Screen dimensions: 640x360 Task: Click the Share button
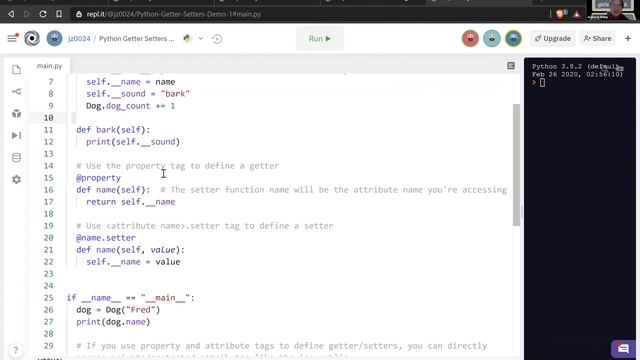point(598,38)
